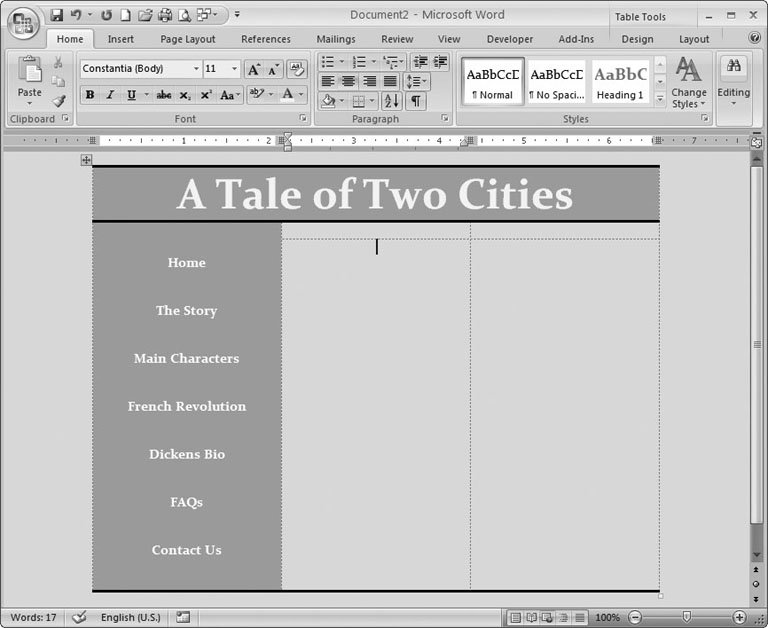
Task: Click the Sort icon in Paragraph group
Action: tap(391, 101)
